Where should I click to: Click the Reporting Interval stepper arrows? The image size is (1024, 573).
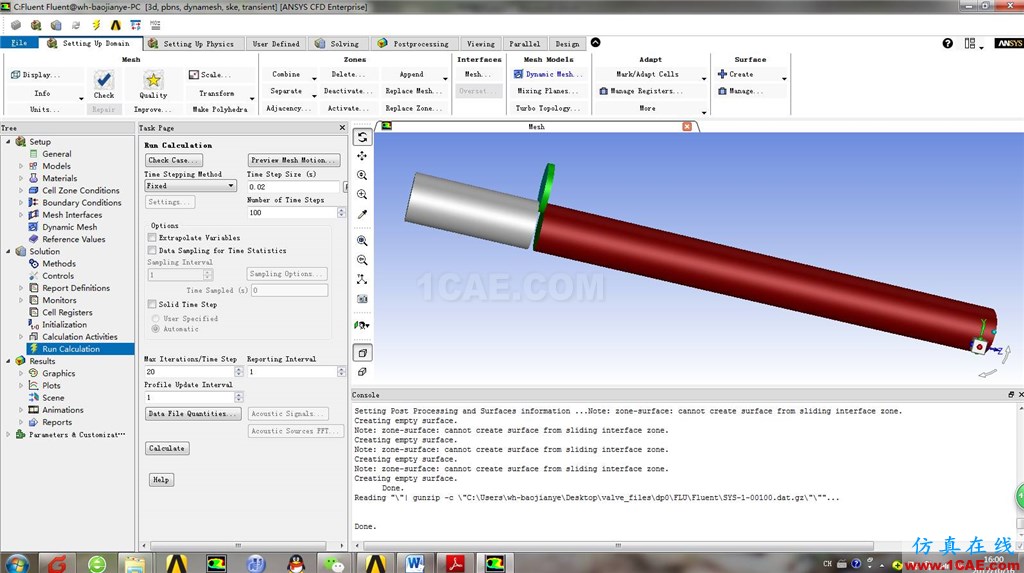[x=341, y=371]
